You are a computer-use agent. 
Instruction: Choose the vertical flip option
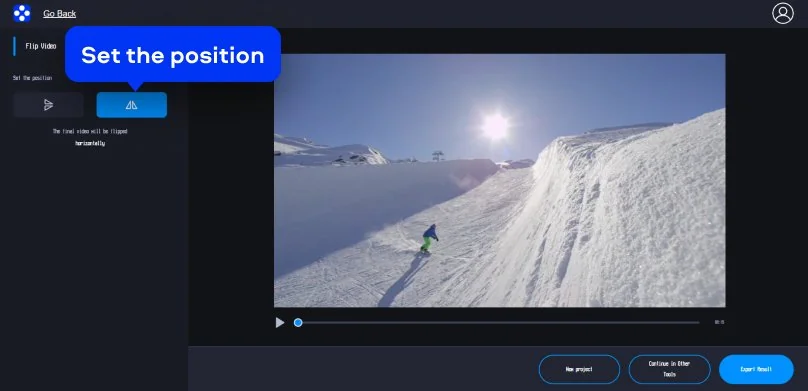click(x=48, y=105)
